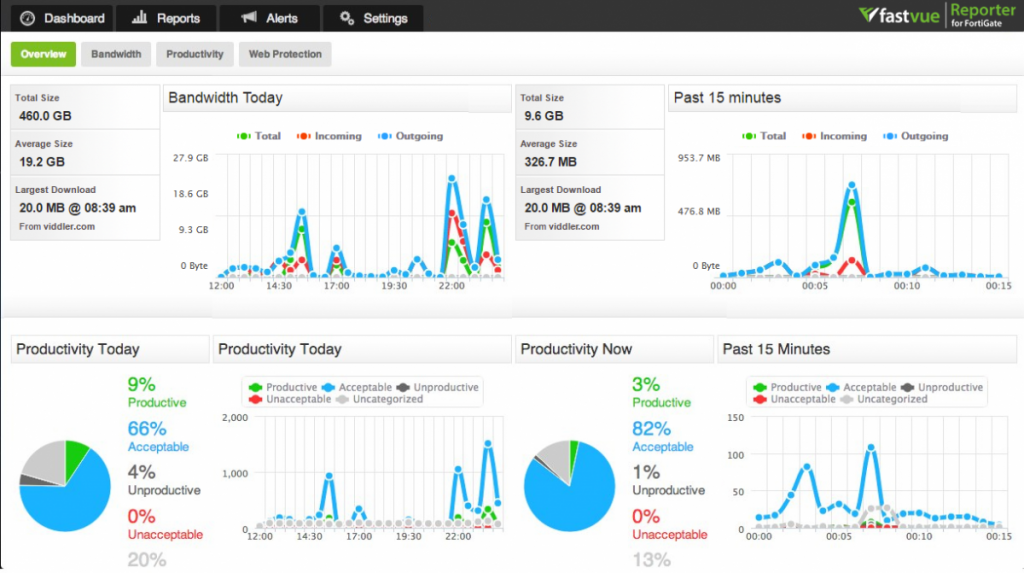Toggle Outgoing series in Past 15 minutes legend

(915, 136)
